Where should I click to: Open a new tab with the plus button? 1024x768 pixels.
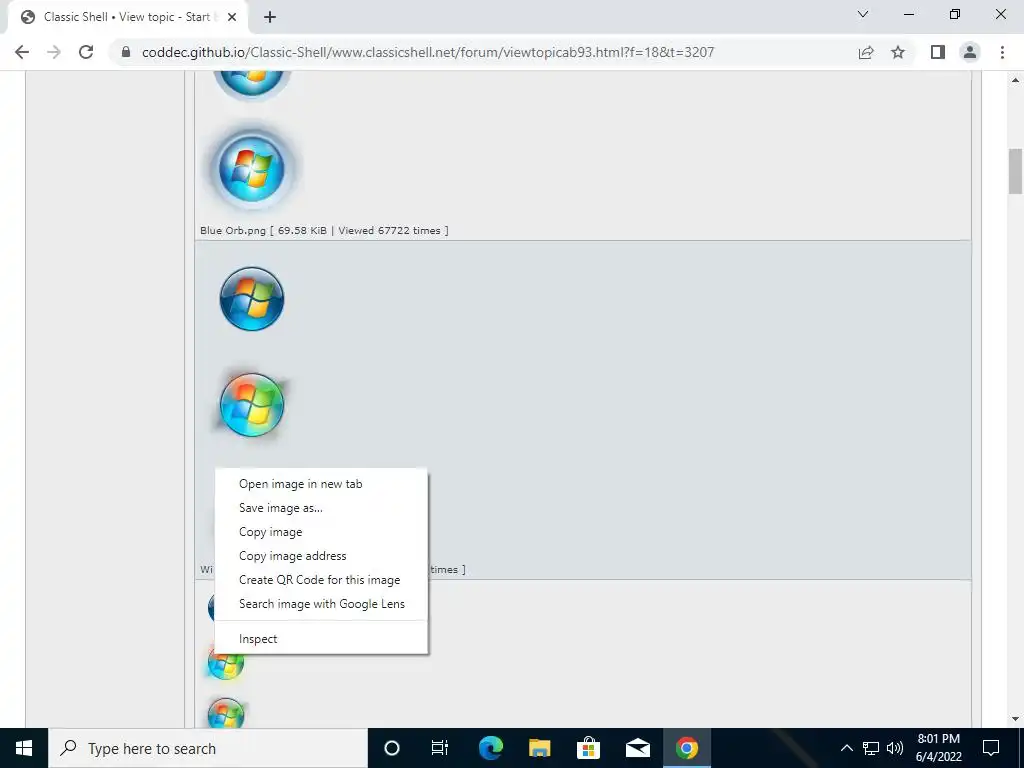pos(270,17)
